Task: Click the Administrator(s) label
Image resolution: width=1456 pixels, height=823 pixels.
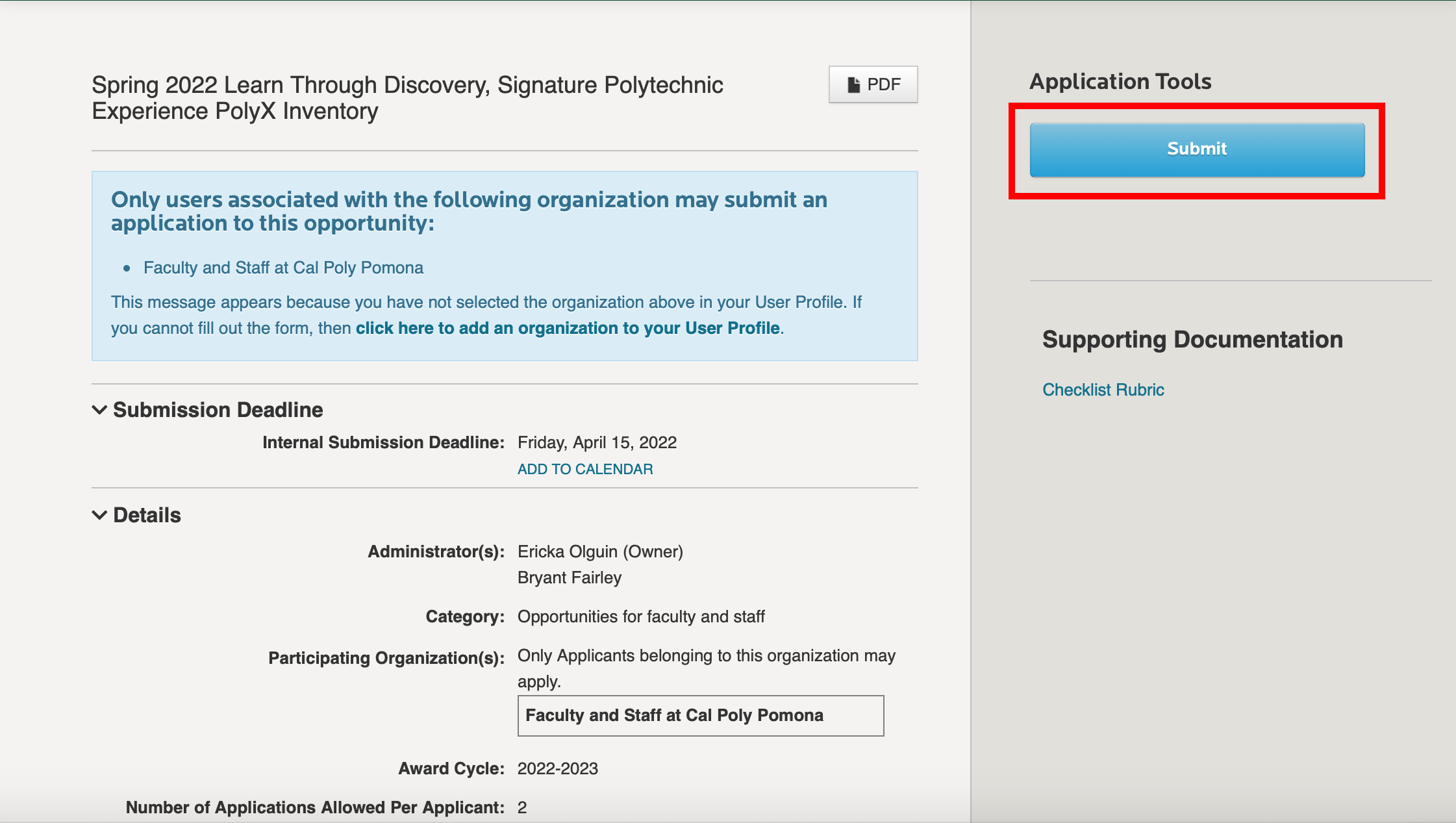Action: pyautogui.click(x=436, y=551)
